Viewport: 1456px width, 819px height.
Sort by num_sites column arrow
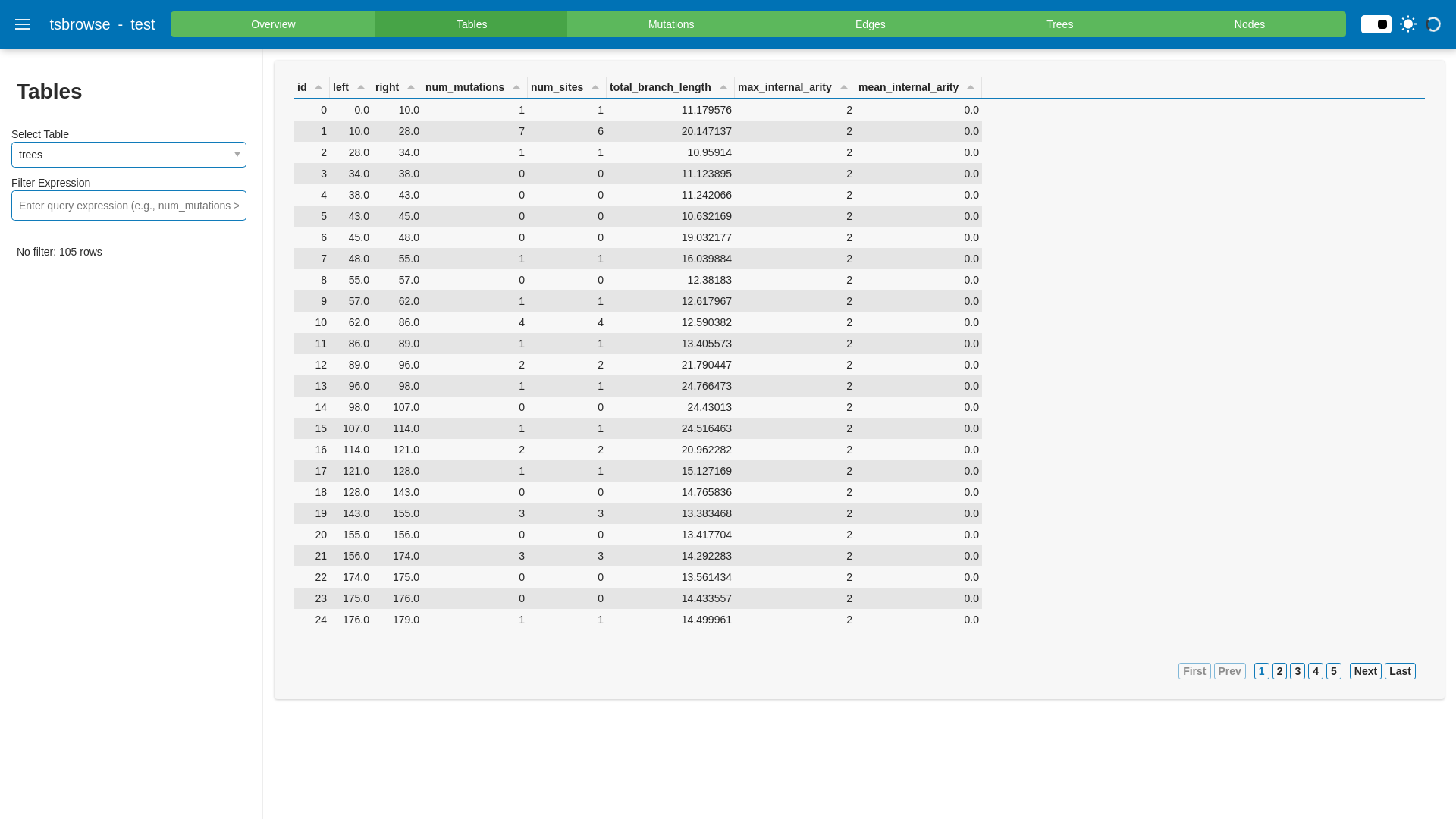coord(595,88)
